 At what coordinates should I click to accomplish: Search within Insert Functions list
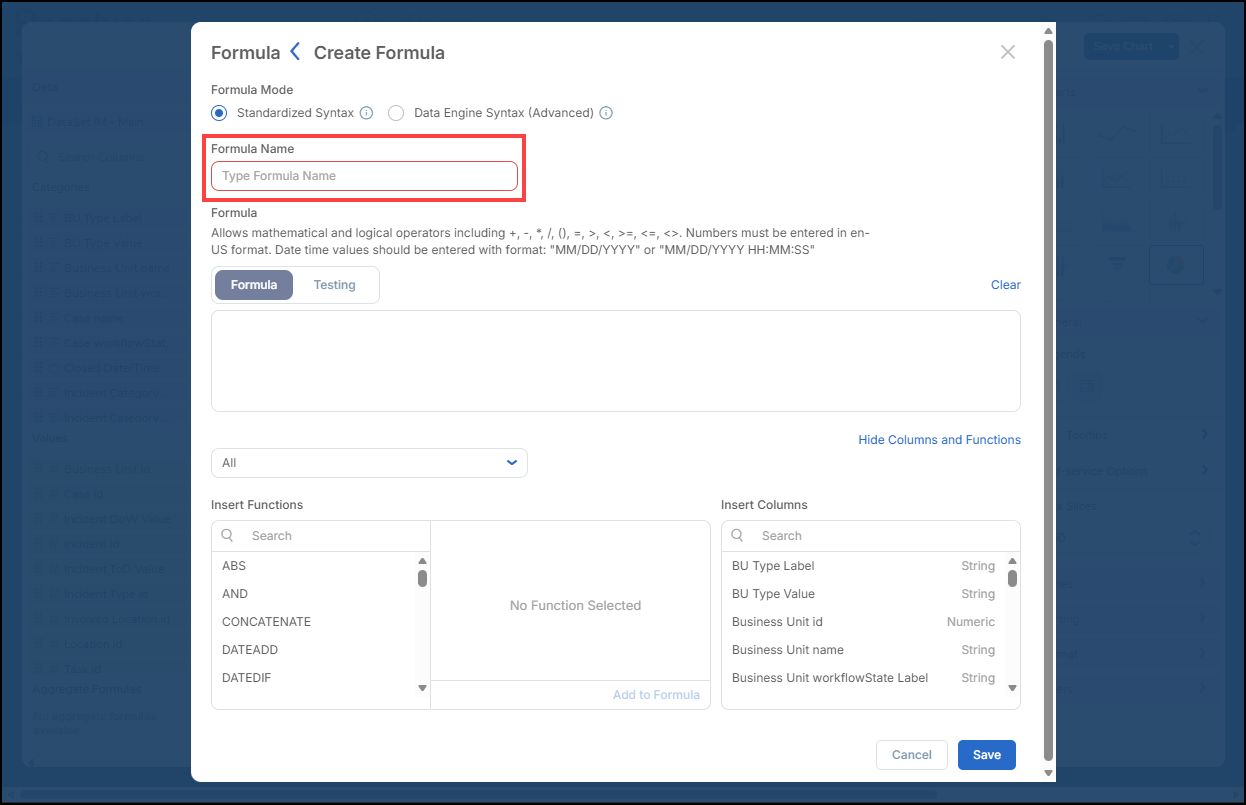(321, 536)
